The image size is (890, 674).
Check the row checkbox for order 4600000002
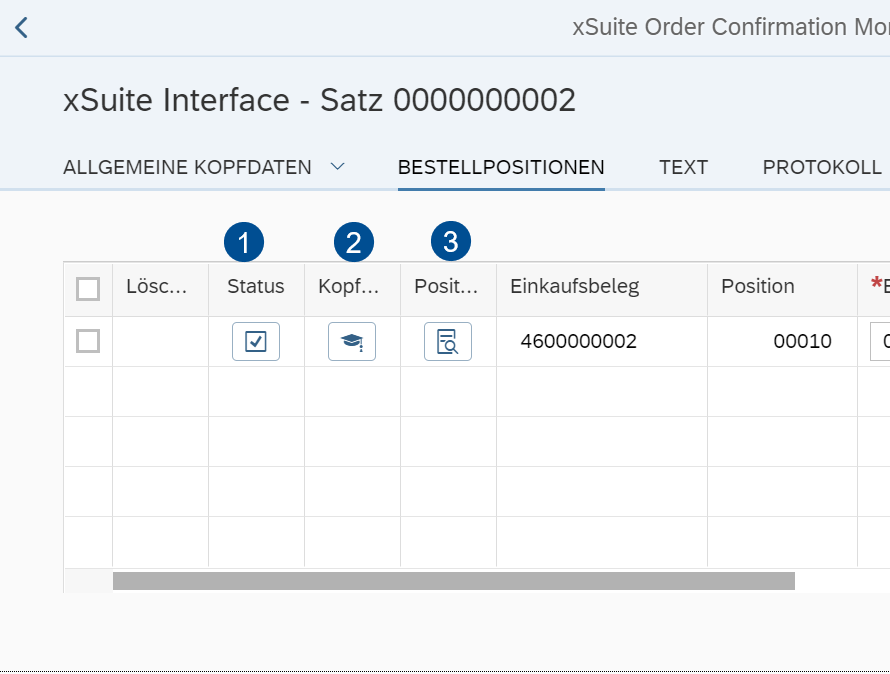[87, 341]
